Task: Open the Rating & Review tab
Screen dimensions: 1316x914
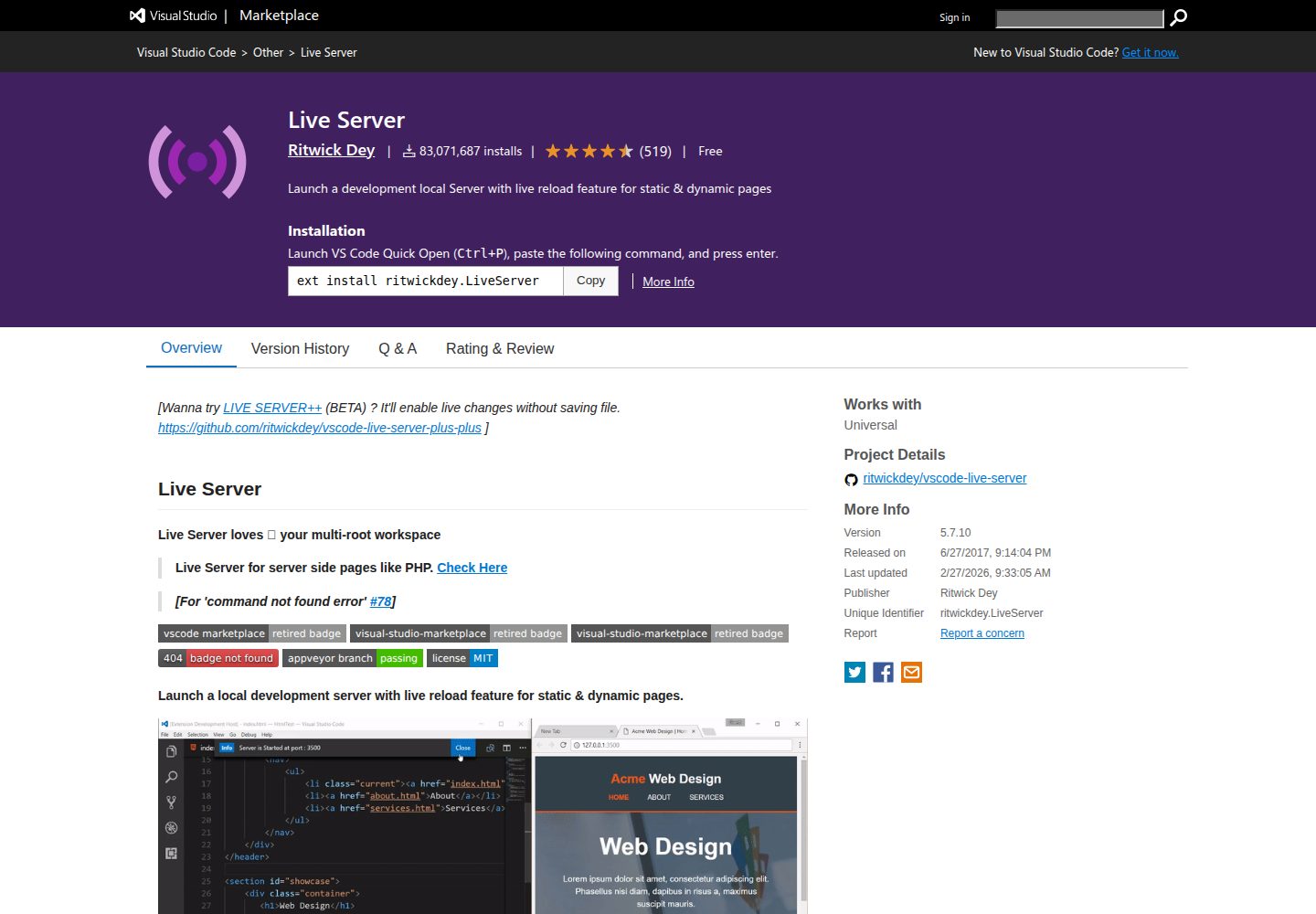Action: 500,348
